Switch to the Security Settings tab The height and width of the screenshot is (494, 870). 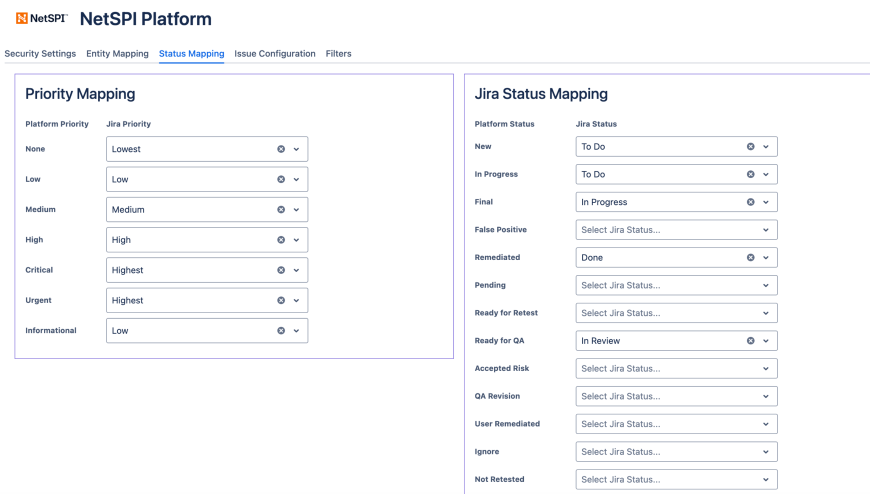40,54
